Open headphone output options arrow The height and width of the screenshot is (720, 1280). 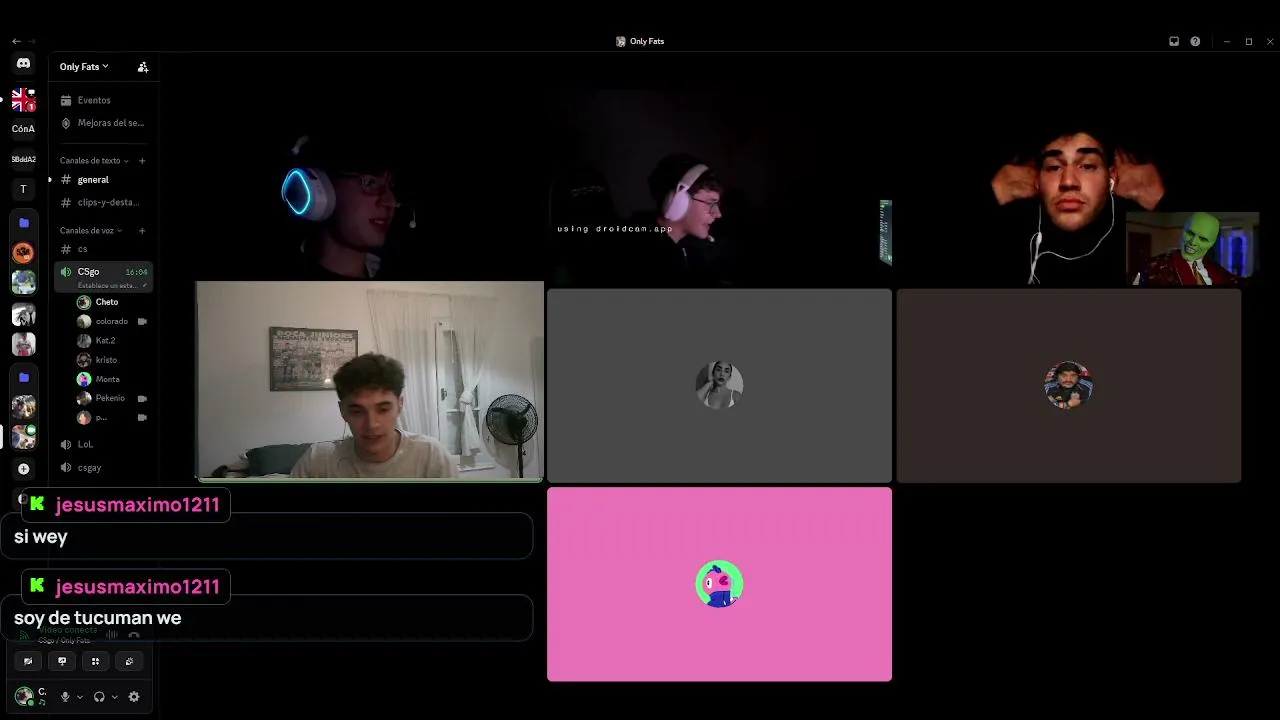pyautogui.click(x=114, y=697)
